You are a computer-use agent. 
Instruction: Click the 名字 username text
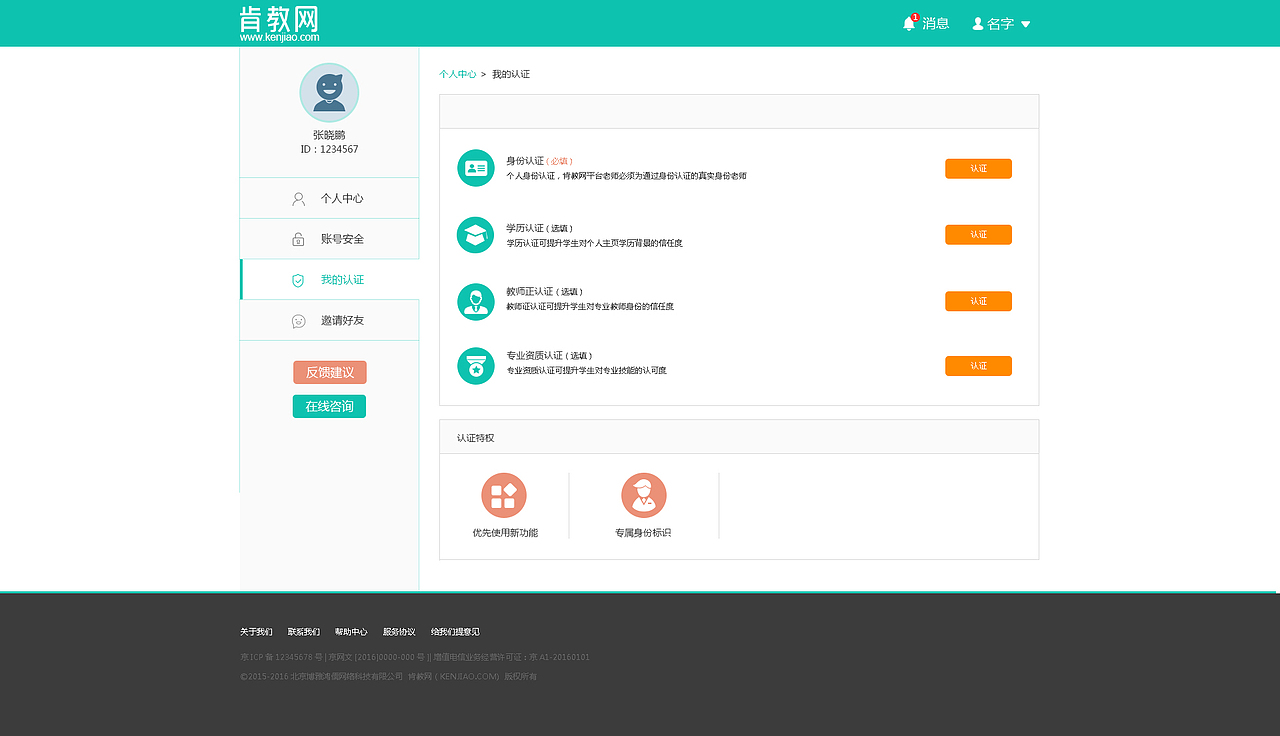[1001, 24]
